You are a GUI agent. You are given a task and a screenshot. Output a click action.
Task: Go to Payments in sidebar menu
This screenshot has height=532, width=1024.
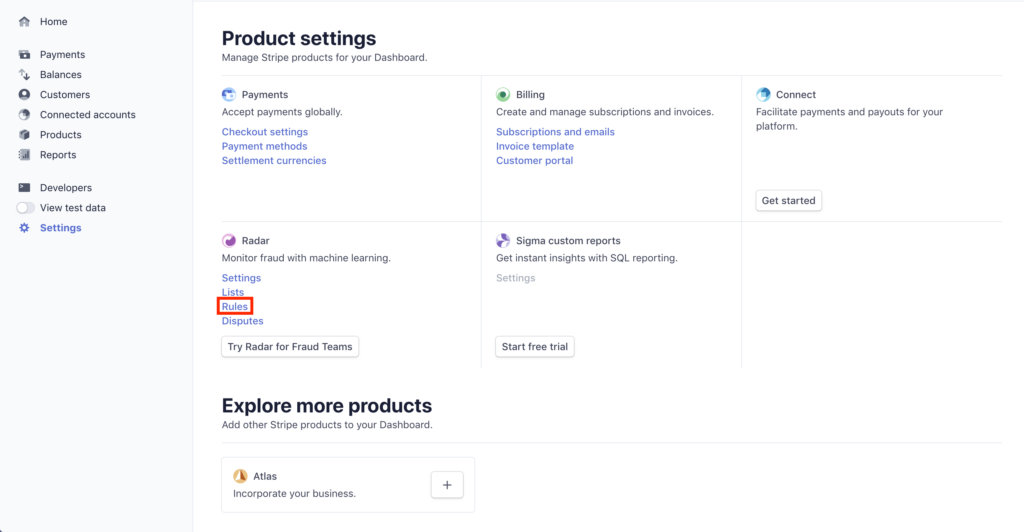62,55
